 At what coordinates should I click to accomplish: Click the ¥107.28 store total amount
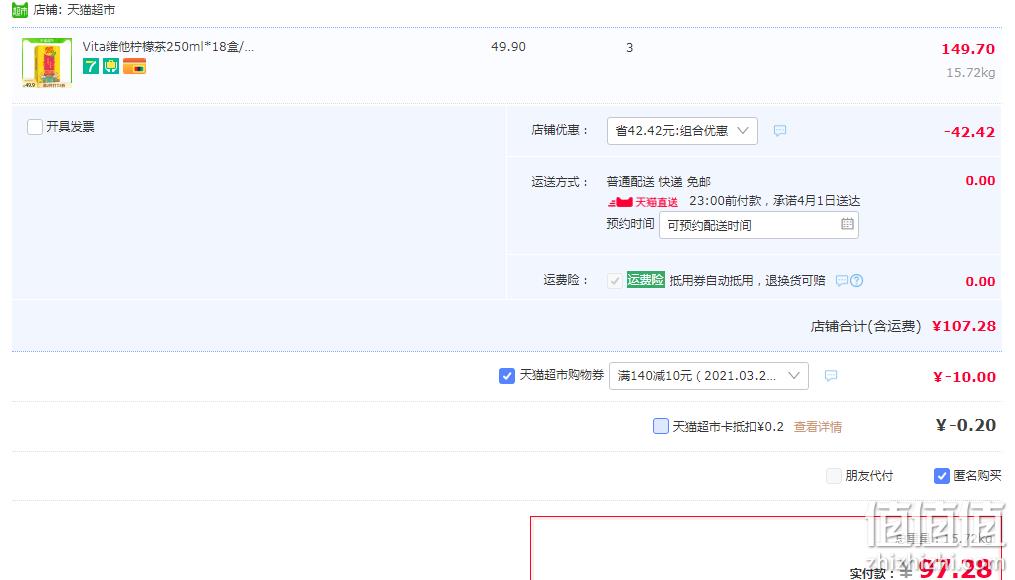[964, 326]
